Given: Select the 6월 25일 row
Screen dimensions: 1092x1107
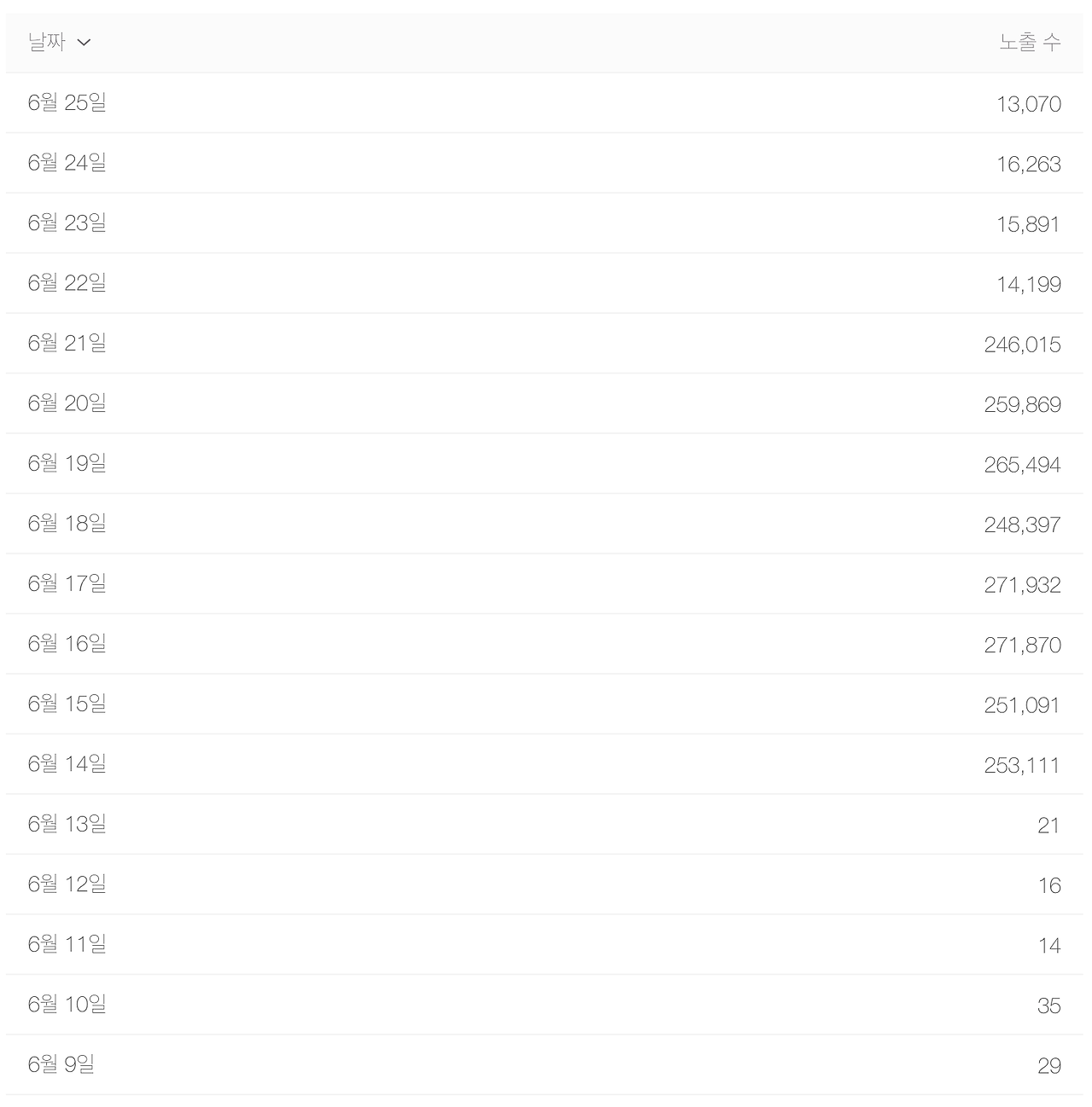Looking at the screenshot, I should [x=544, y=103].
